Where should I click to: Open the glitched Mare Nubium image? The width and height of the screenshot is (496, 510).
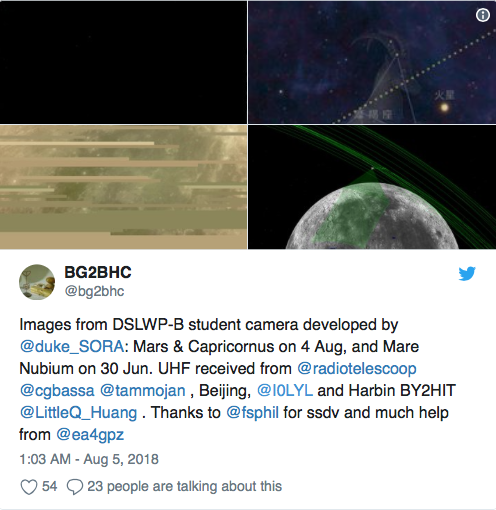(x=123, y=187)
